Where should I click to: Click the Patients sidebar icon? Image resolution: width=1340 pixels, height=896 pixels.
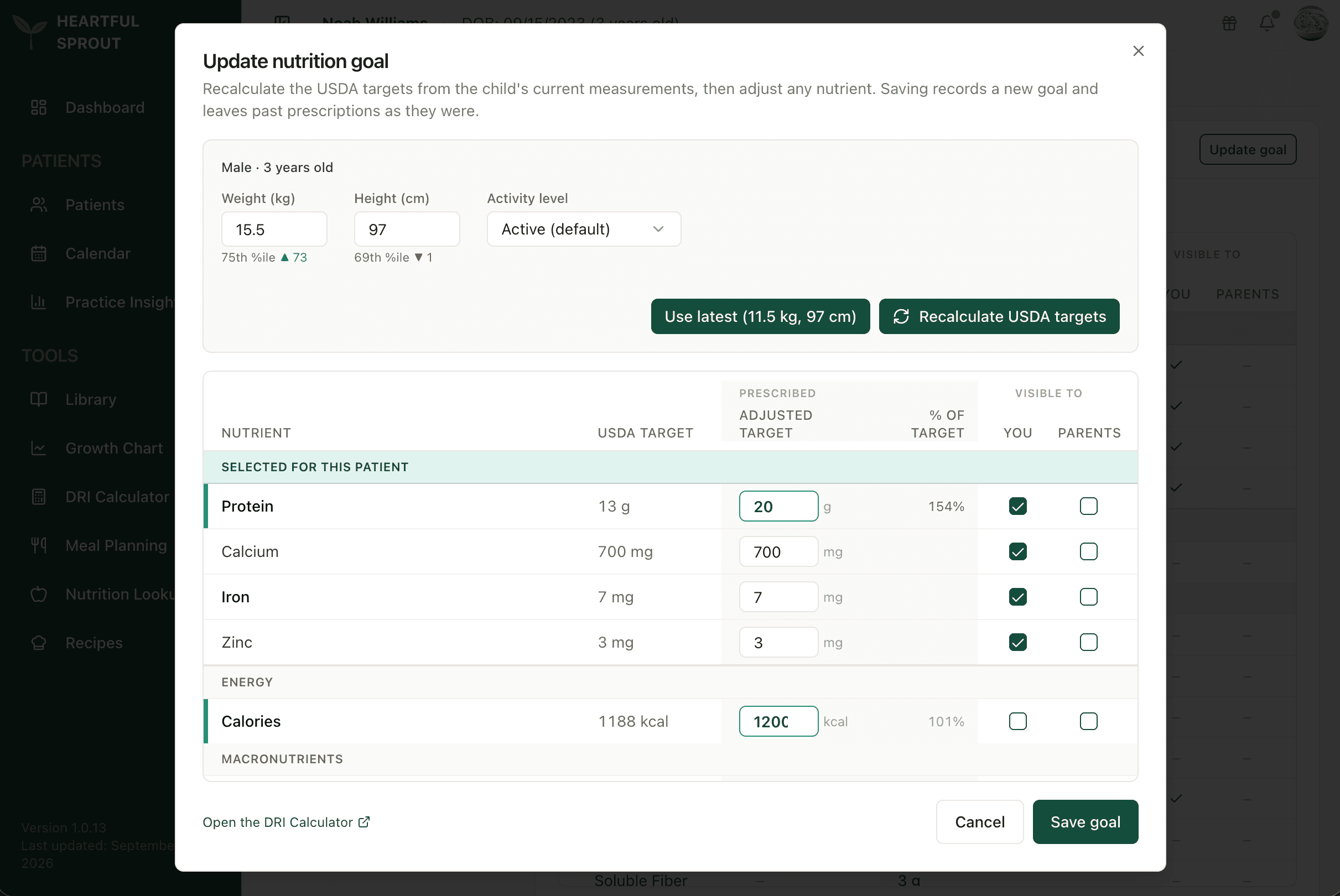click(x=38, y=205)
